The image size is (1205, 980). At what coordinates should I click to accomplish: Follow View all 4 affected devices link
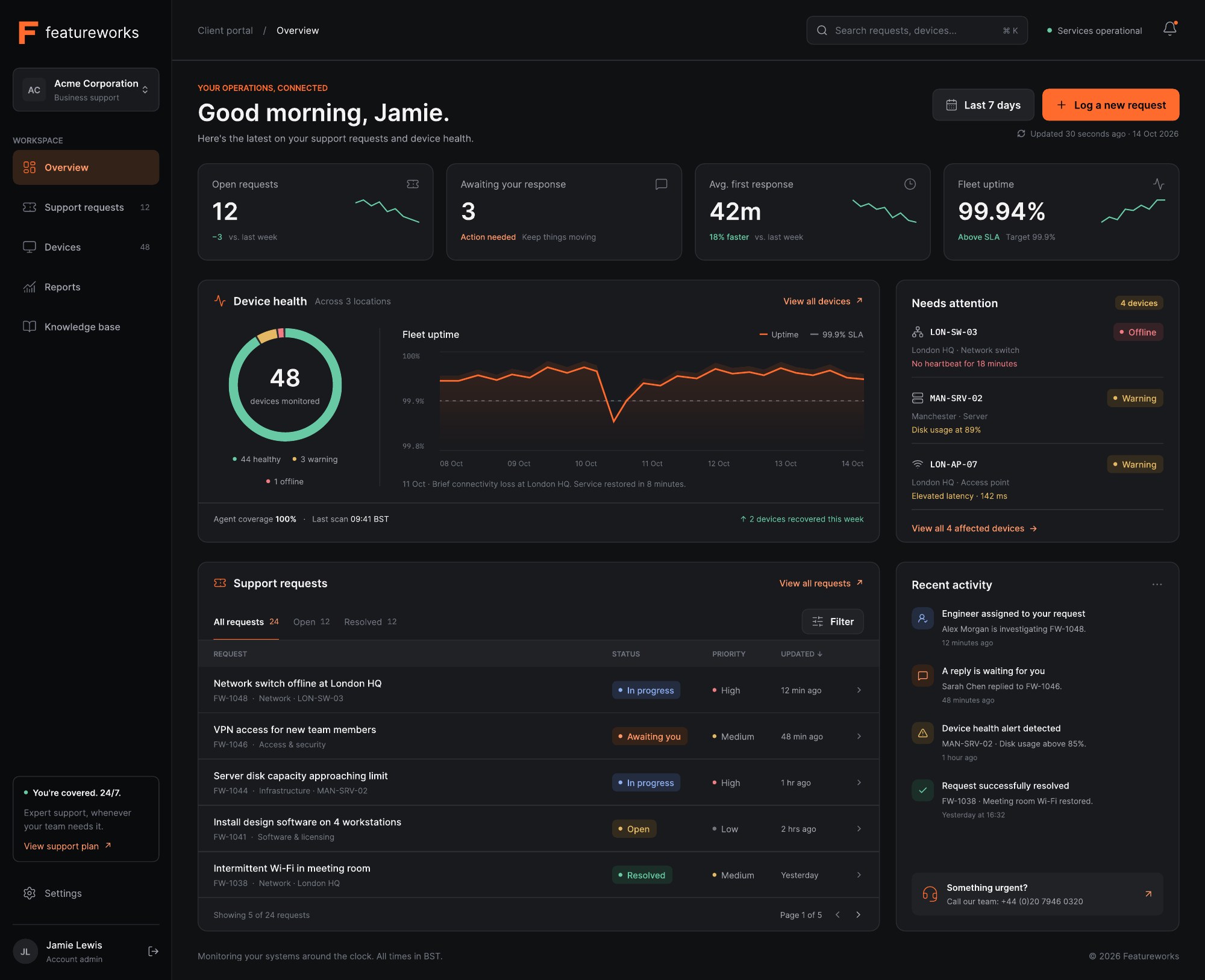(x=974, y=528)
